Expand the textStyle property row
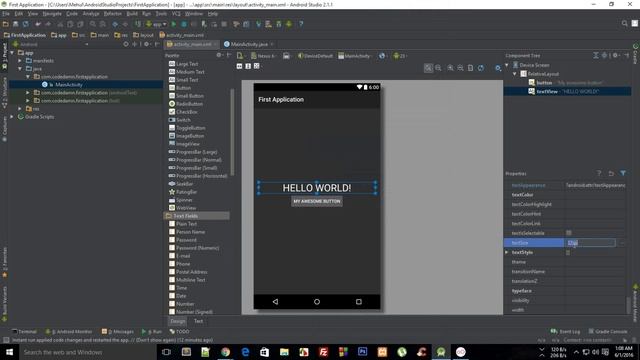The width and height of the screenshot is (640, 360). click(507, 253)
